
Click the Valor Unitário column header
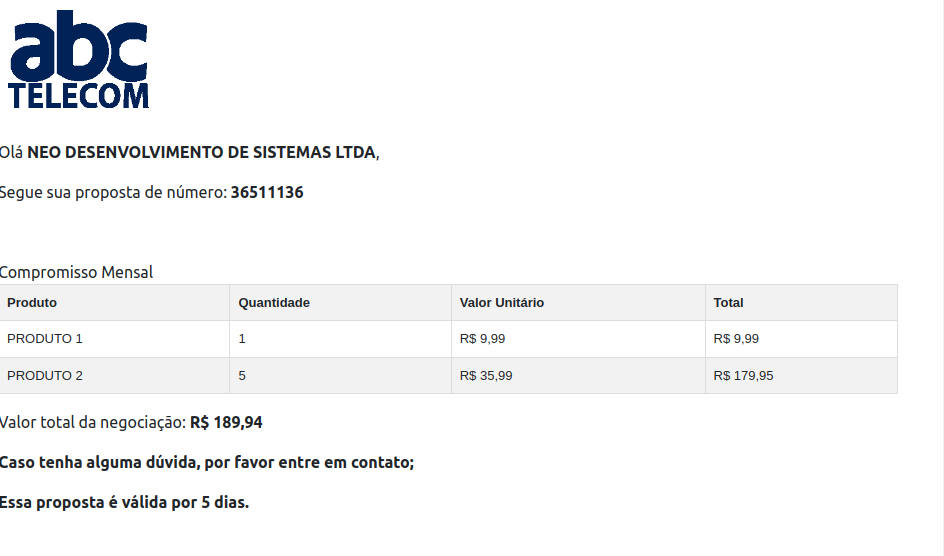click(x=502, y=303)
